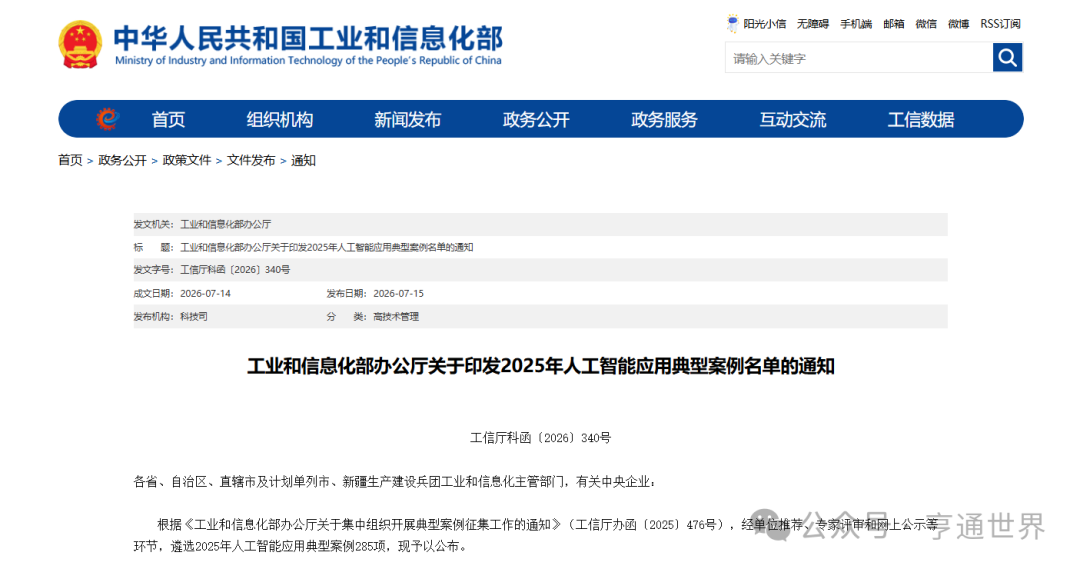Open the 首页 navigation menu item

168,120
